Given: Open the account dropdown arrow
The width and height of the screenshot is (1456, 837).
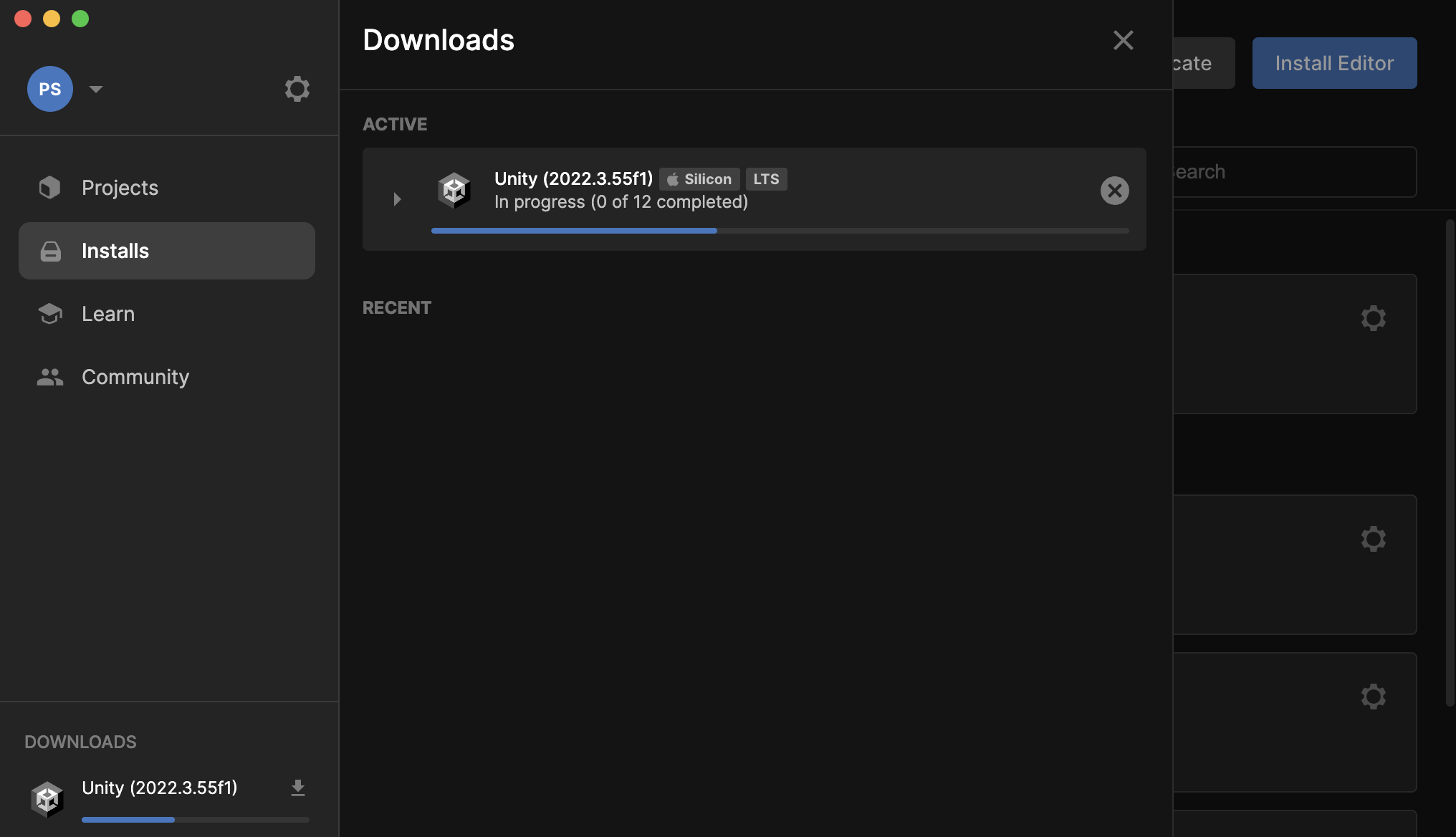Looking at the screenshot, I should (x=96, y=89).
